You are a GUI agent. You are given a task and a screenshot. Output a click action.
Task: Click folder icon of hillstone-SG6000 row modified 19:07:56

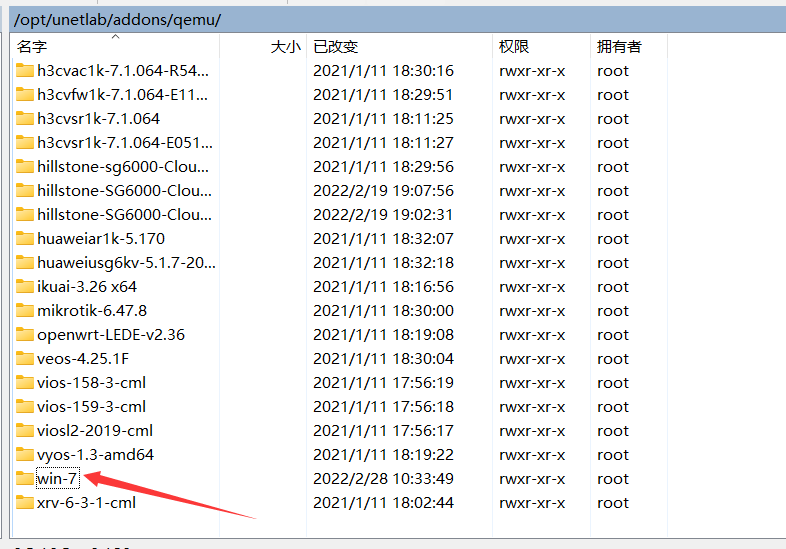click(25, 191)
